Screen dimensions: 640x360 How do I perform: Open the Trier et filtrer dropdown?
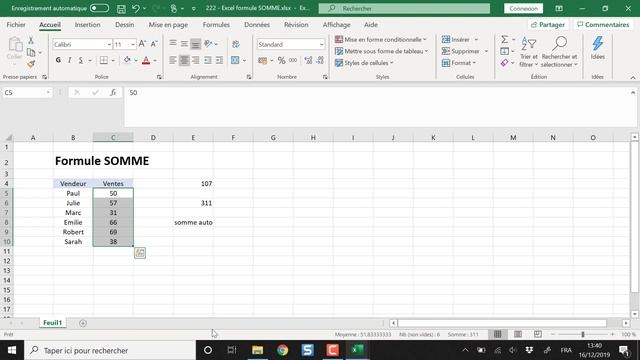[x=529, y=52]
